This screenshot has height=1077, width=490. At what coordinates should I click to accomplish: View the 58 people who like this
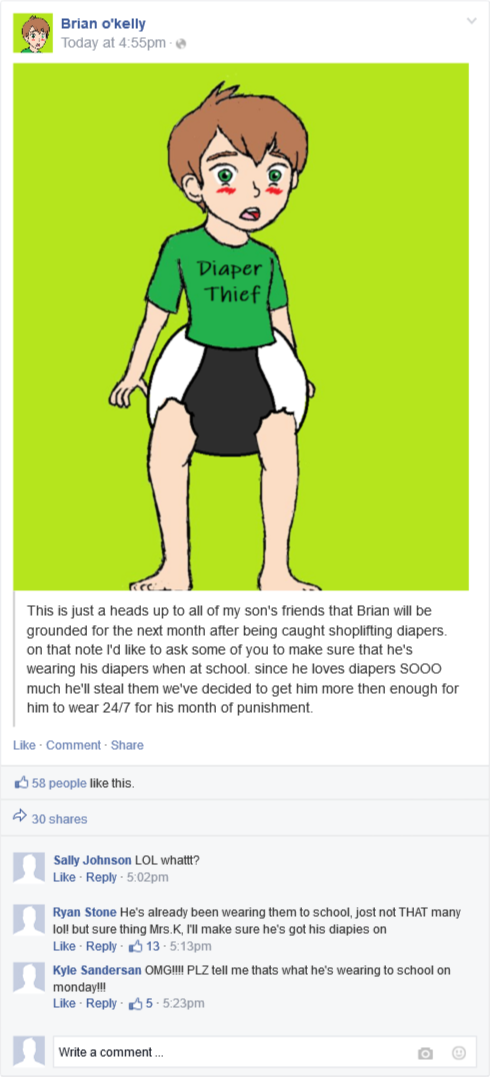[59, 782]
